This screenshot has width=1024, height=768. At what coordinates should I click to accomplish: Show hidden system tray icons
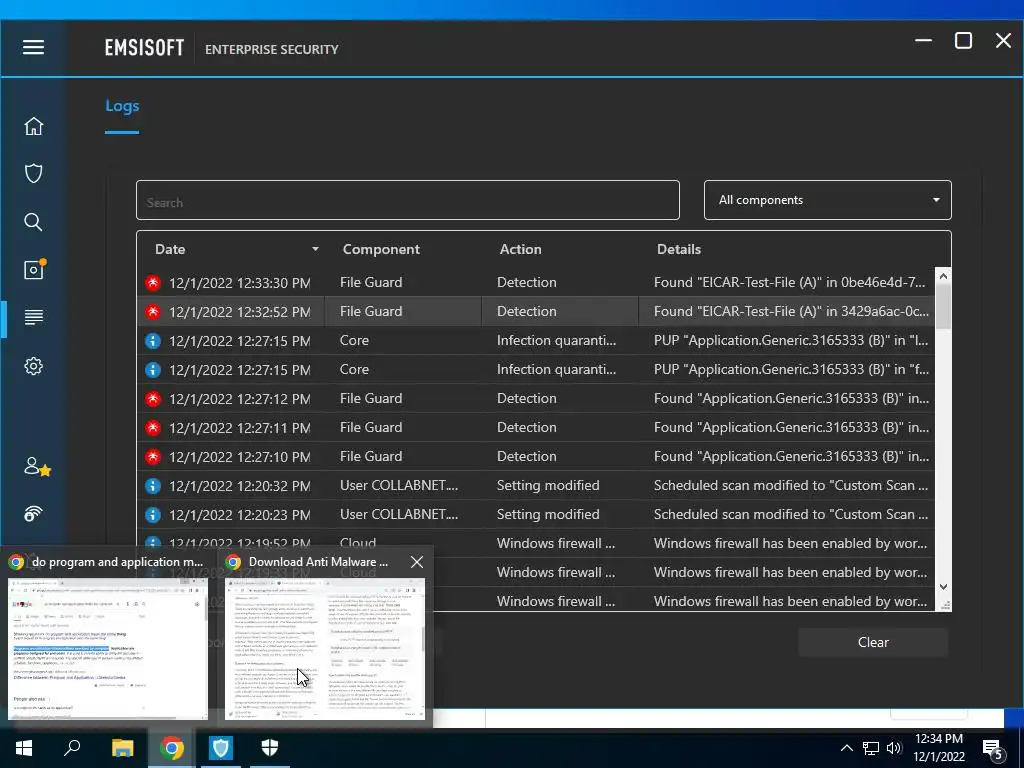(846, 748)
